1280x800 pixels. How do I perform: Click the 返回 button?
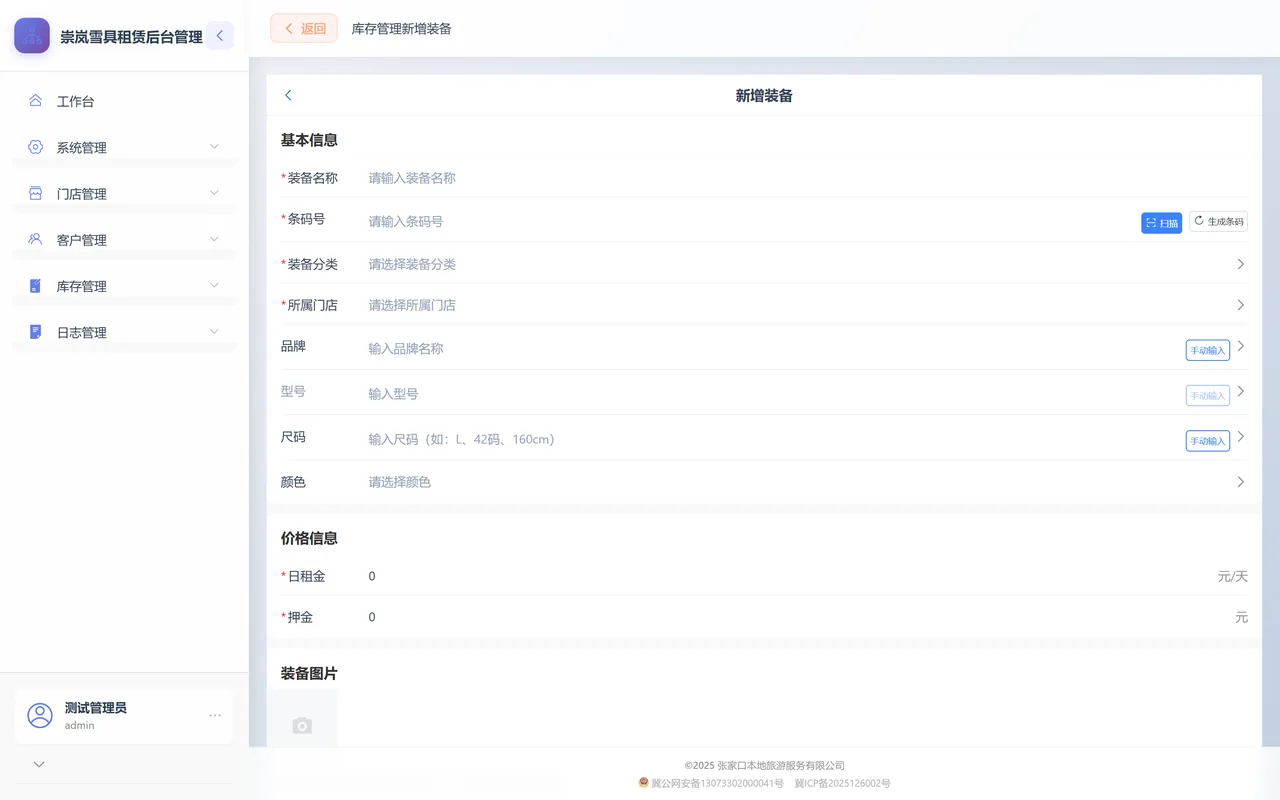coord(304,29)
